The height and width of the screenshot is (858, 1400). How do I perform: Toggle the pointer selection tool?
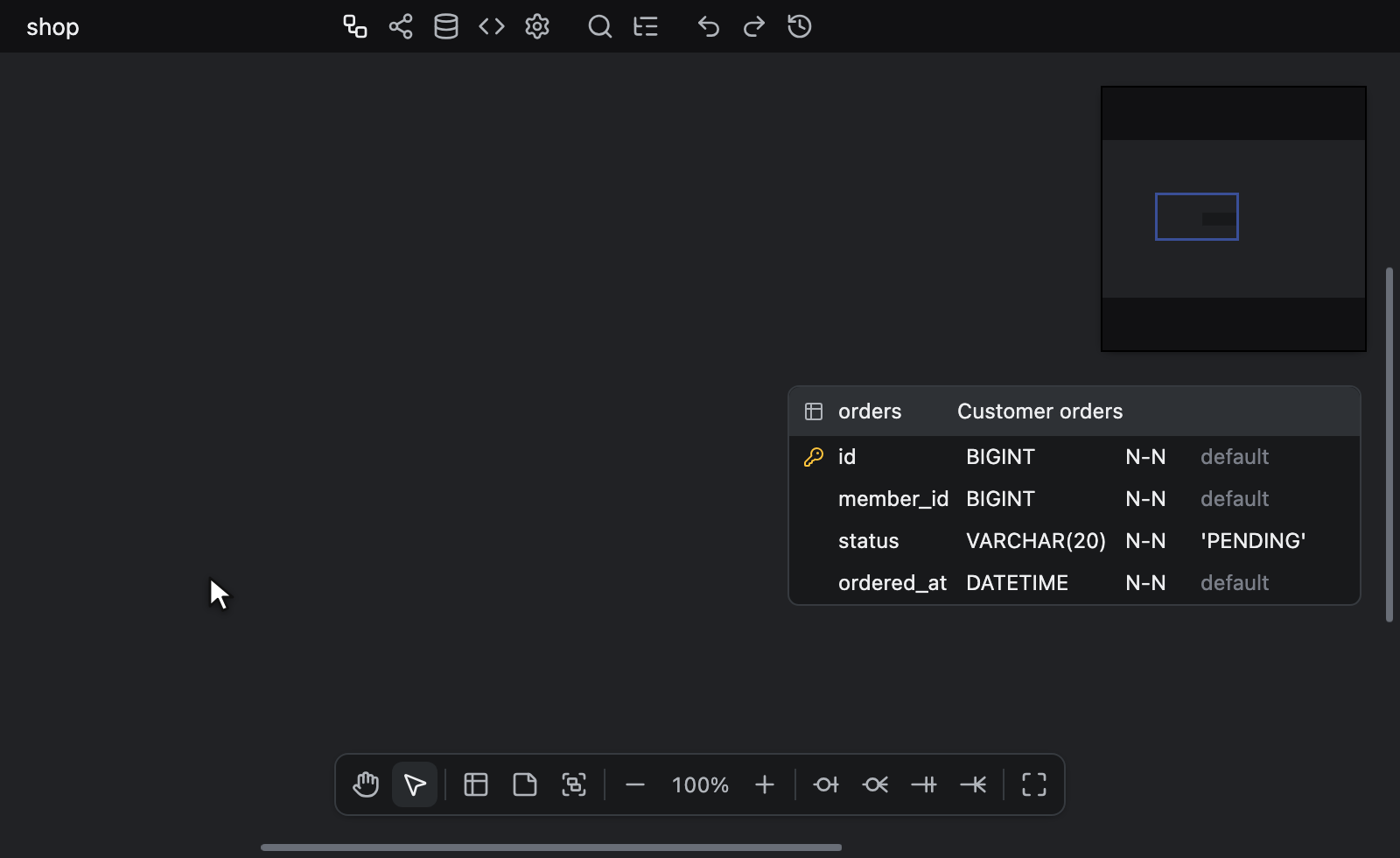click(x=415, y=784)
